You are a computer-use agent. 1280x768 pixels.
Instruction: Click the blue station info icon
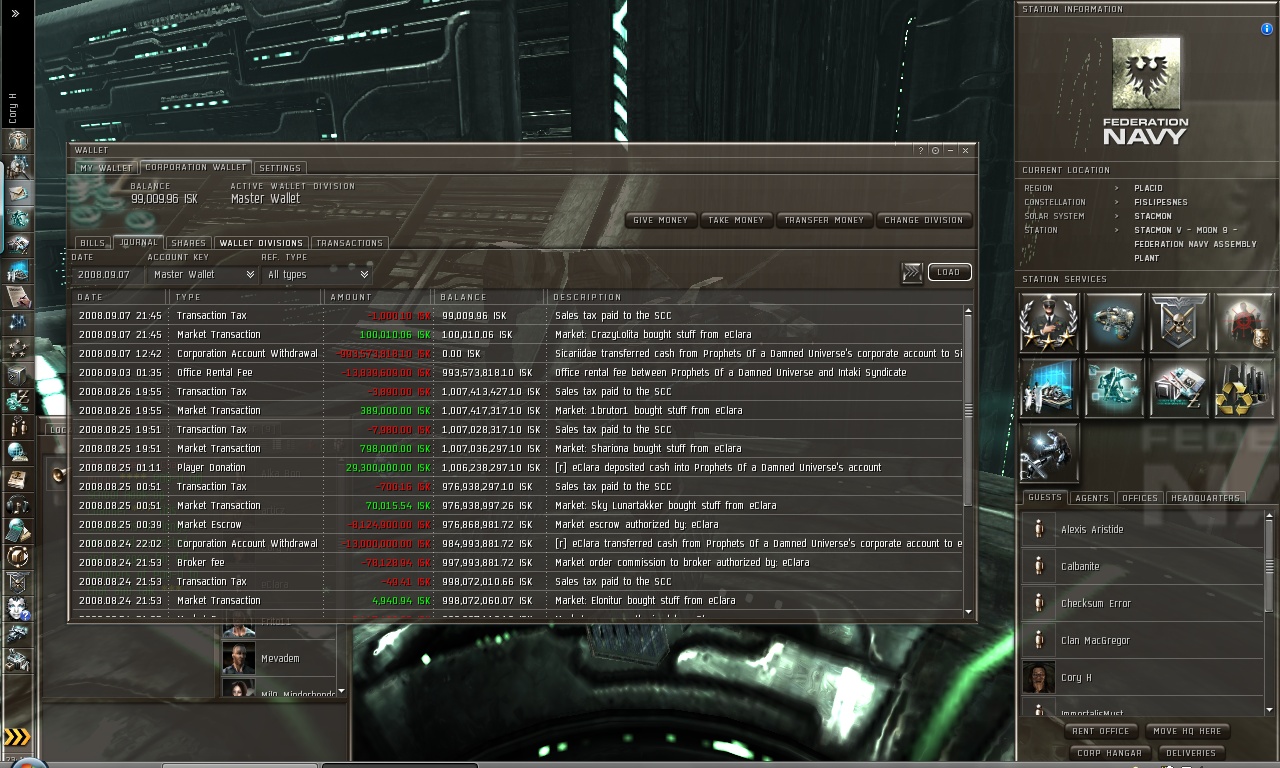pos(1267,30)
